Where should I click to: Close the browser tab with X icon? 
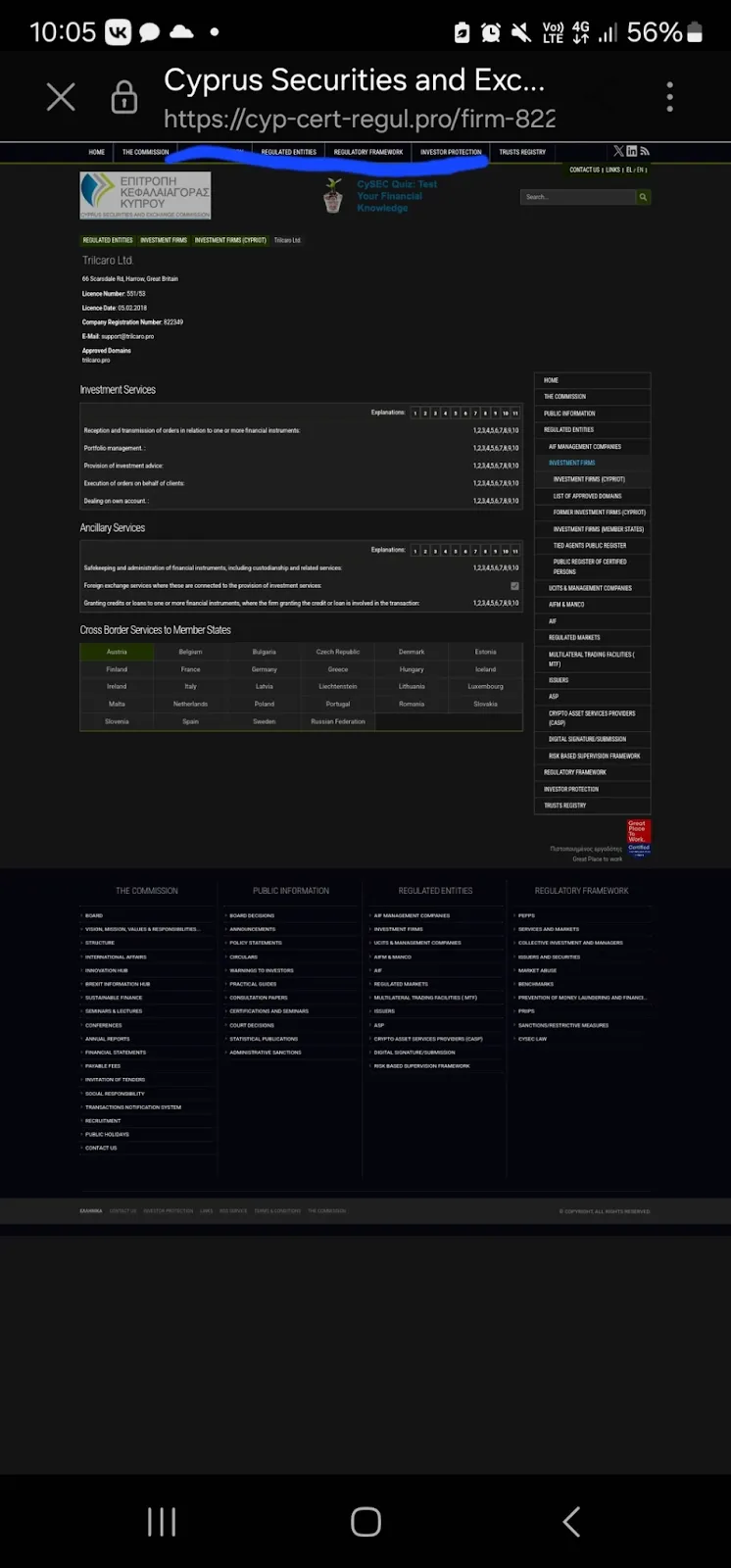point(61,97)
